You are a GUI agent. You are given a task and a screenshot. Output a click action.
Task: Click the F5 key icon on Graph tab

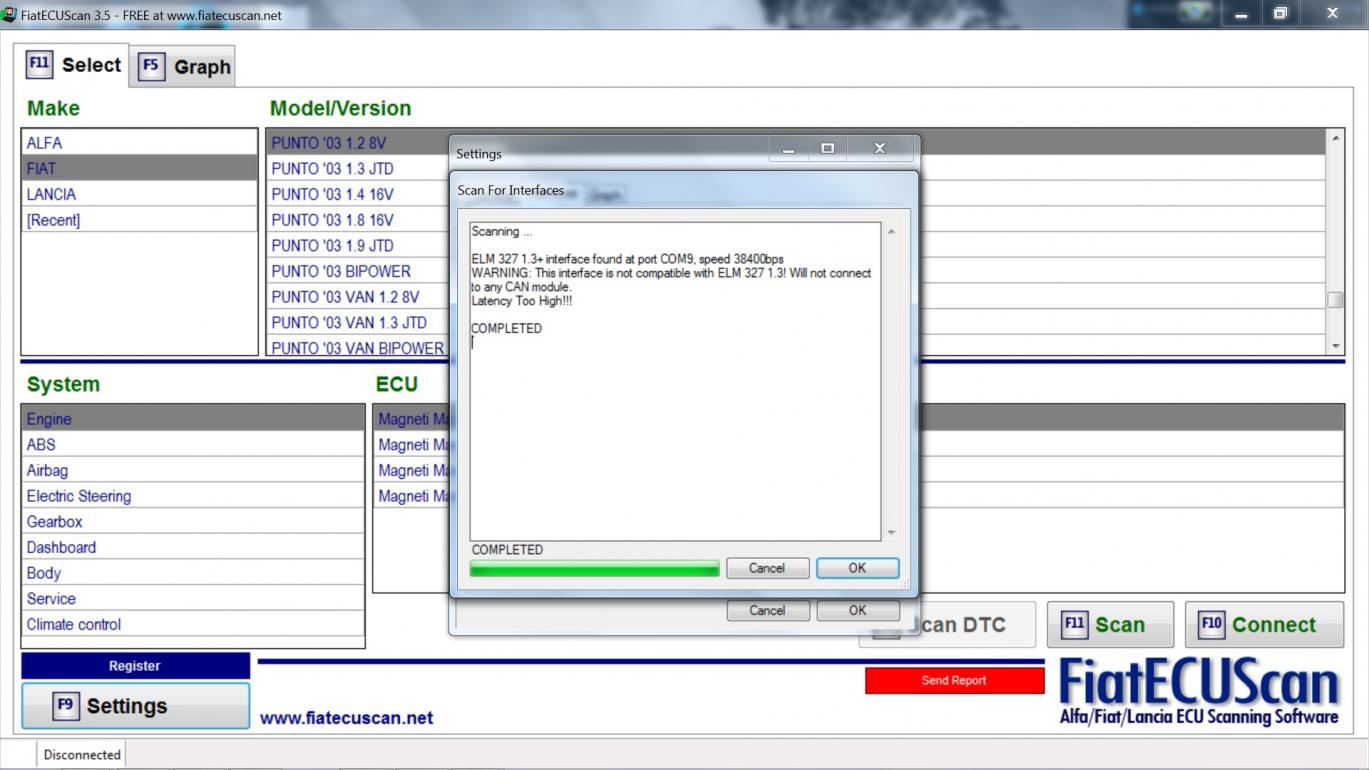[x=151, y=67]
